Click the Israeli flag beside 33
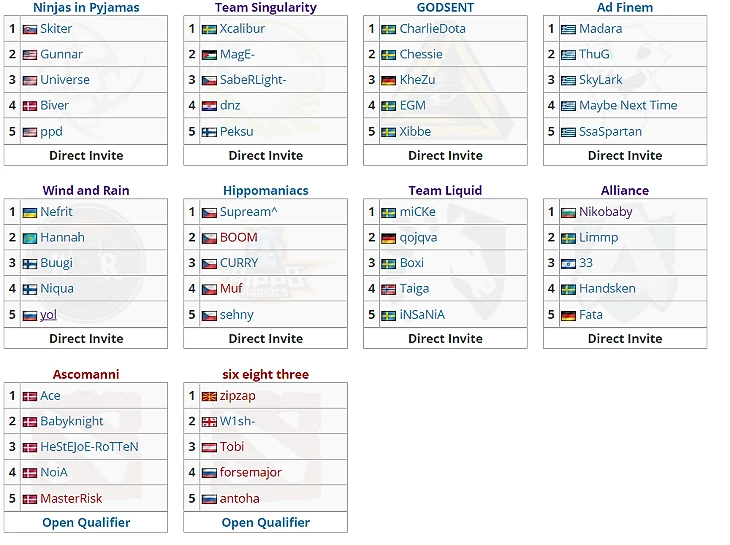This screenshot has width=730, height=545. pyautogui.click(x=568, y=264)
